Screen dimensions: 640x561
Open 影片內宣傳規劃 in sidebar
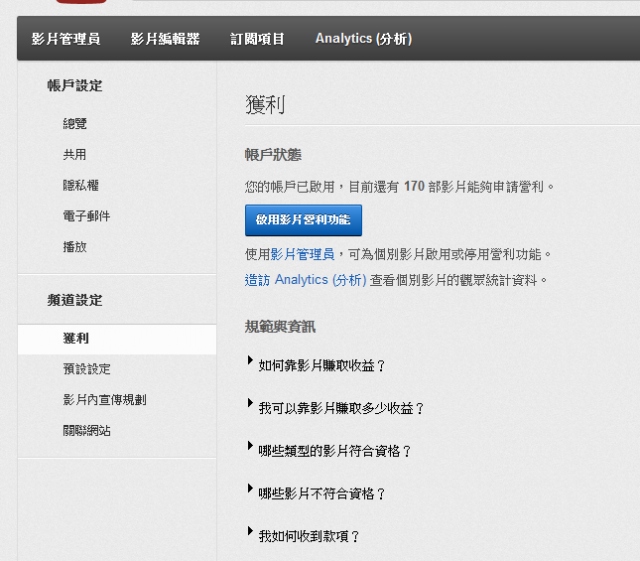[104, 400]
